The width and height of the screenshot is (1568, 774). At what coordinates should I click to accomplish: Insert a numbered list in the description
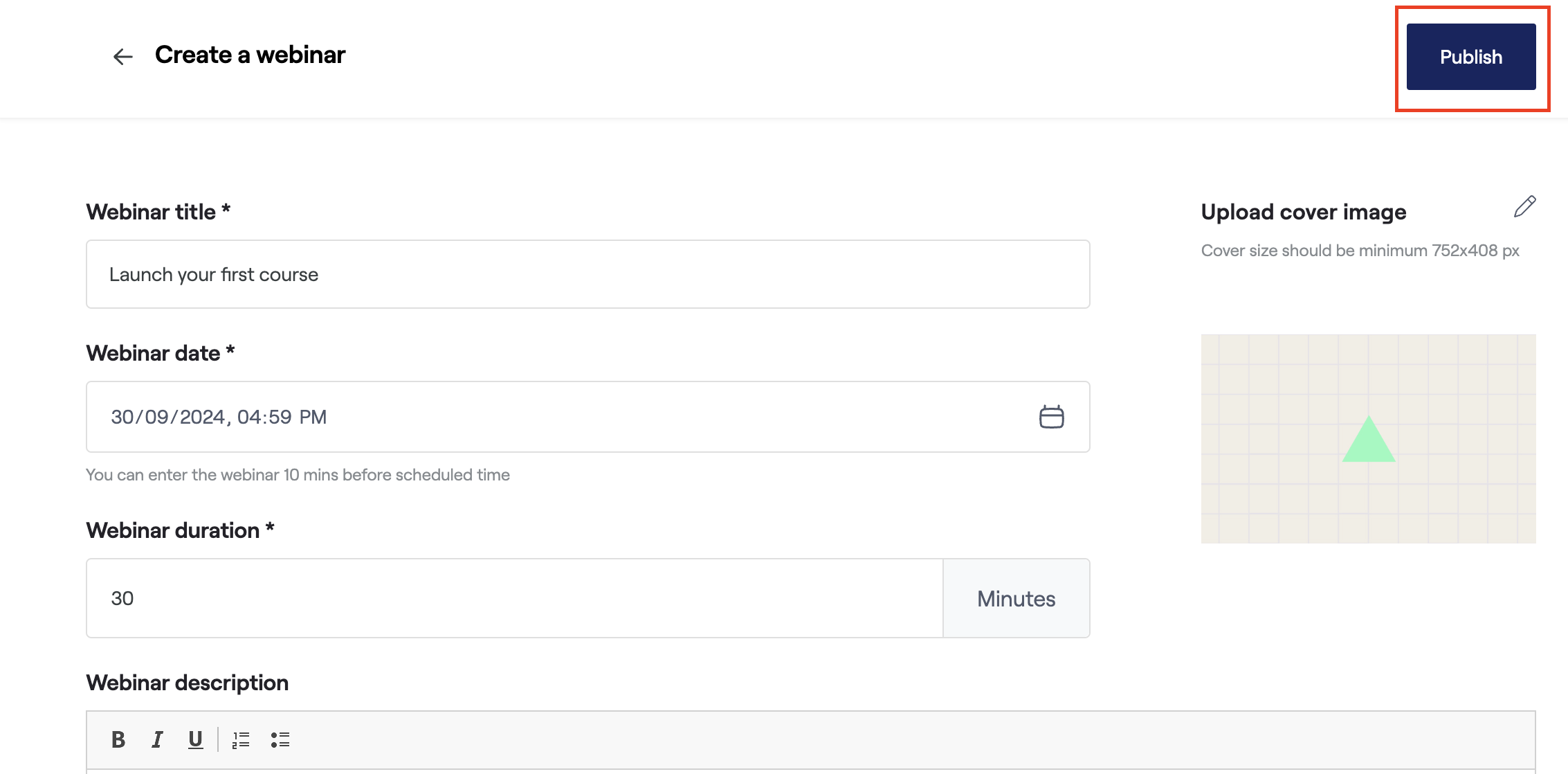click(x=241, y=739)
